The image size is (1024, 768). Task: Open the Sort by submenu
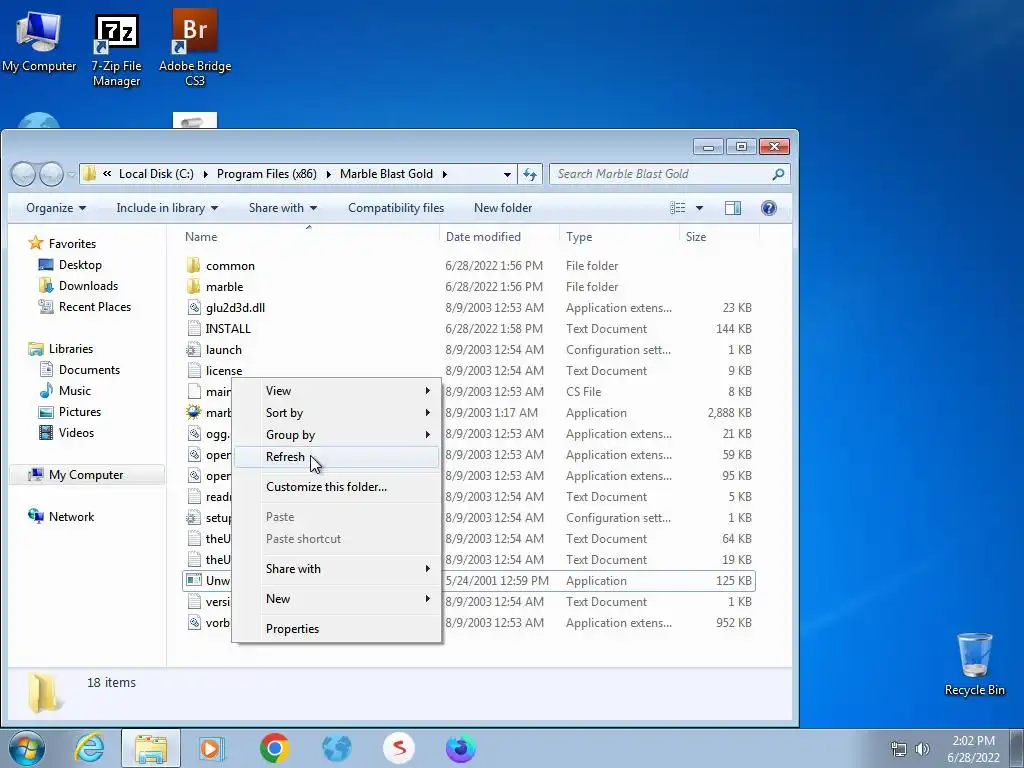click(x=336, y=413)
